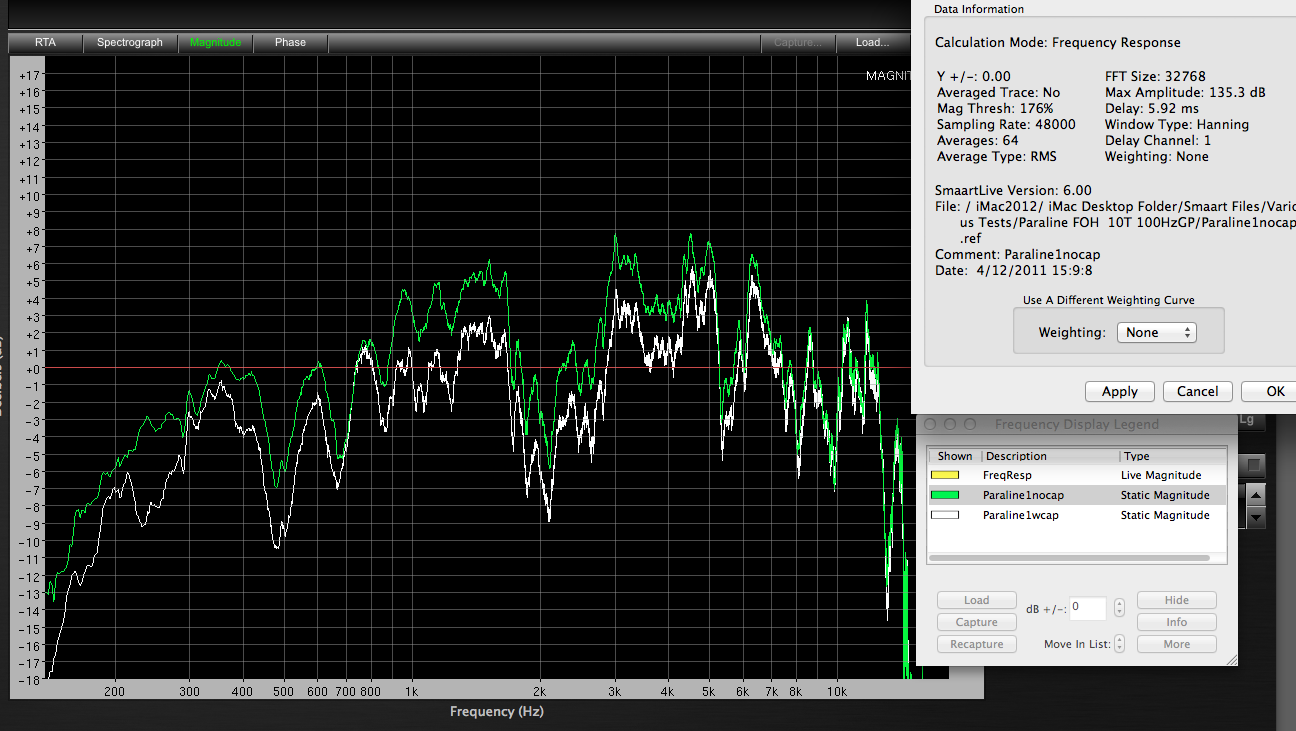This screenshot has height=731, width=1296.
Task: Click the down arrow button beside the legend
Action: point(1257,517)
